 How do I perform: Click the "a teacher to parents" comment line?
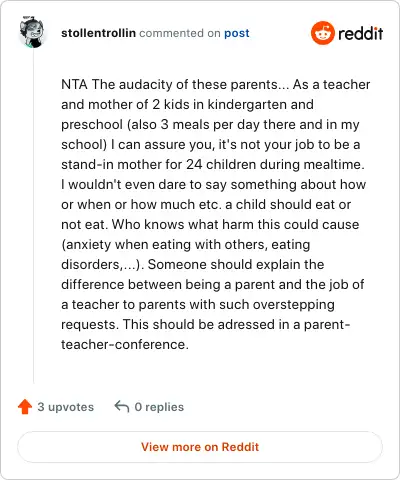tap(198, 304)
